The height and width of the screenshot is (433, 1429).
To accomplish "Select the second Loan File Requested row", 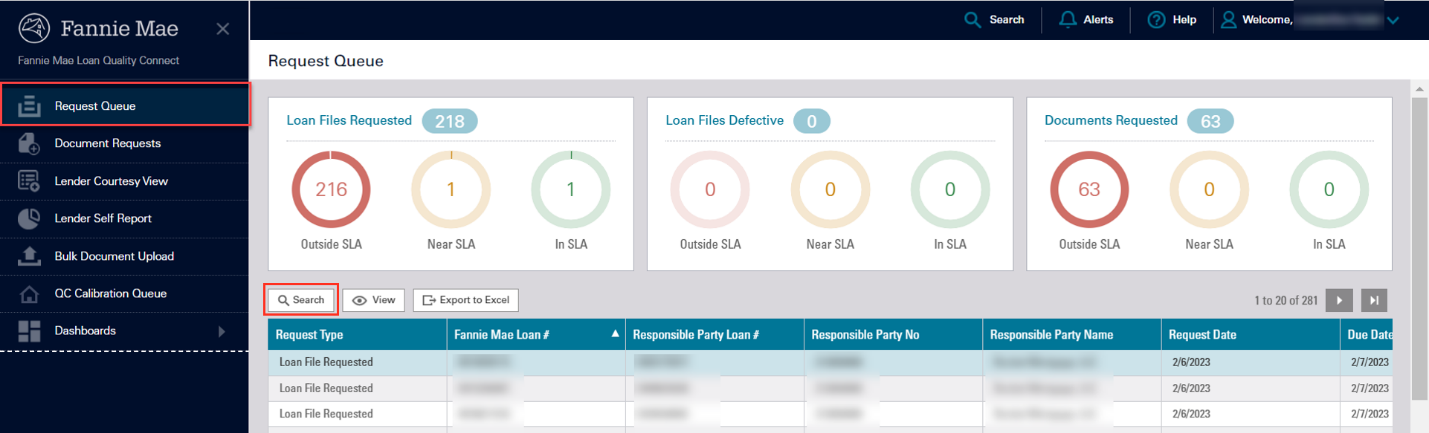I will tap(830, 388).
